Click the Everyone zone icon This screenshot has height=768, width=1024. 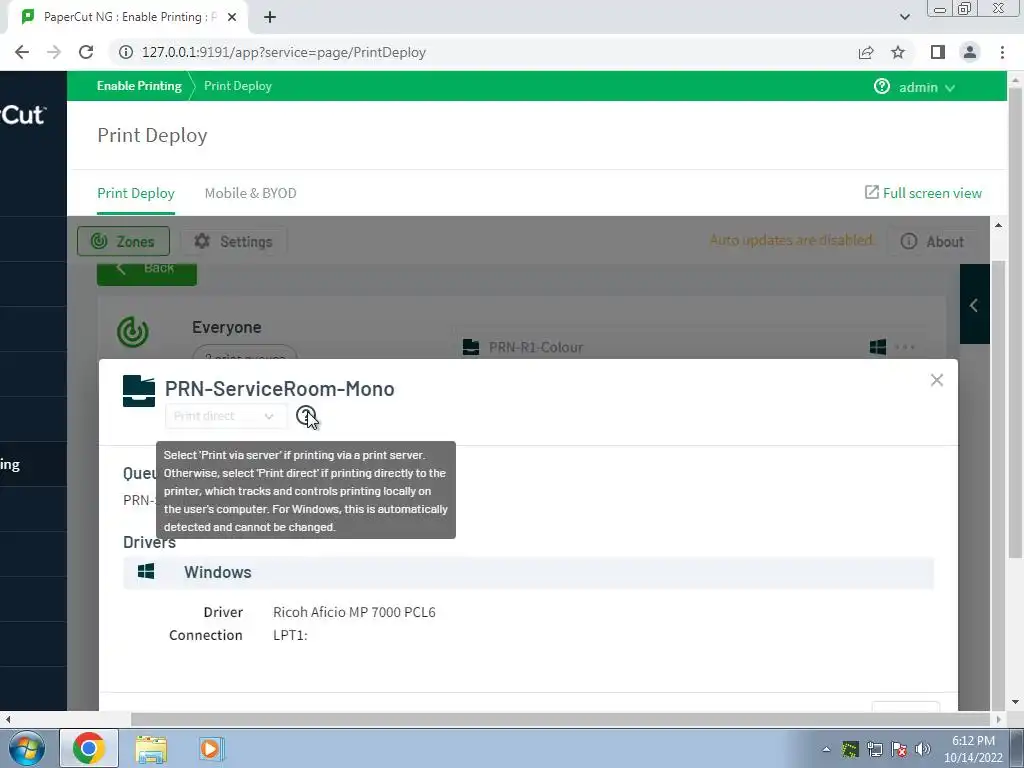pyautogui.click(x=133, y=332)
